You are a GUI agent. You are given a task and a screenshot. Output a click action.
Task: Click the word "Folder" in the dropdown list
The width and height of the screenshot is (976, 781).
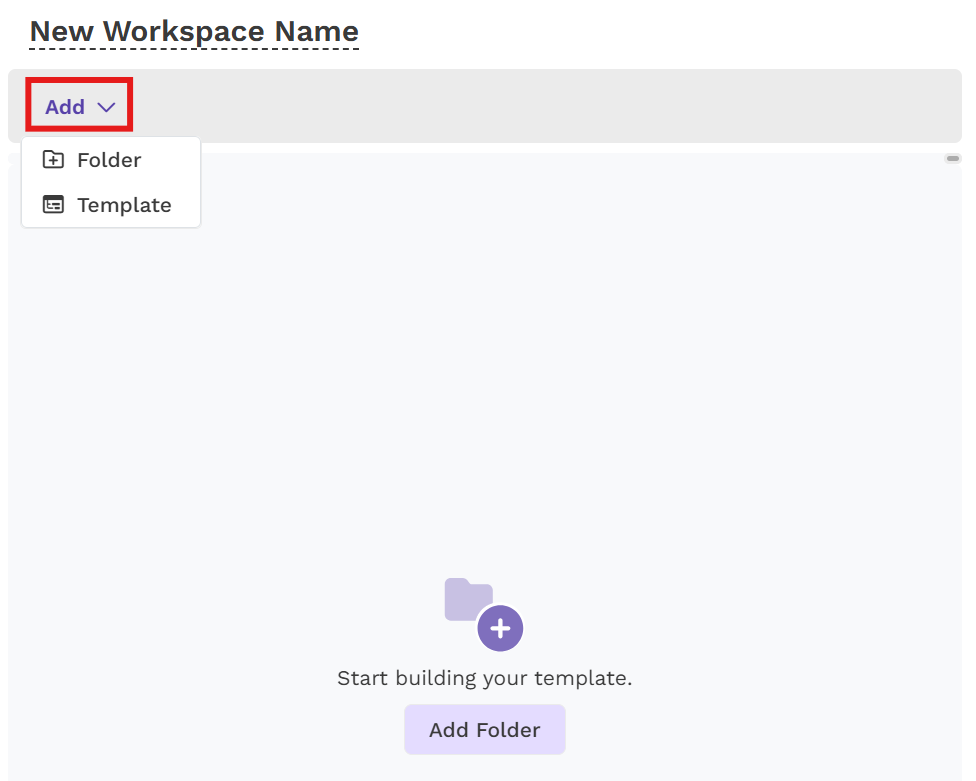click(109, 160)
